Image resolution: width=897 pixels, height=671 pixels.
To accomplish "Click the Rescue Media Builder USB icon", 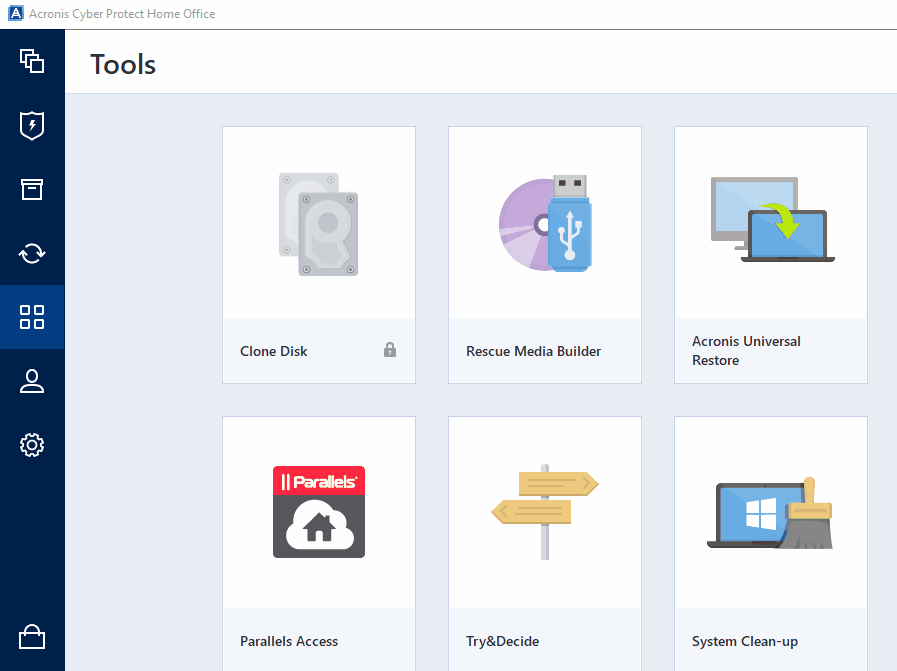I will tap(545, 223).
